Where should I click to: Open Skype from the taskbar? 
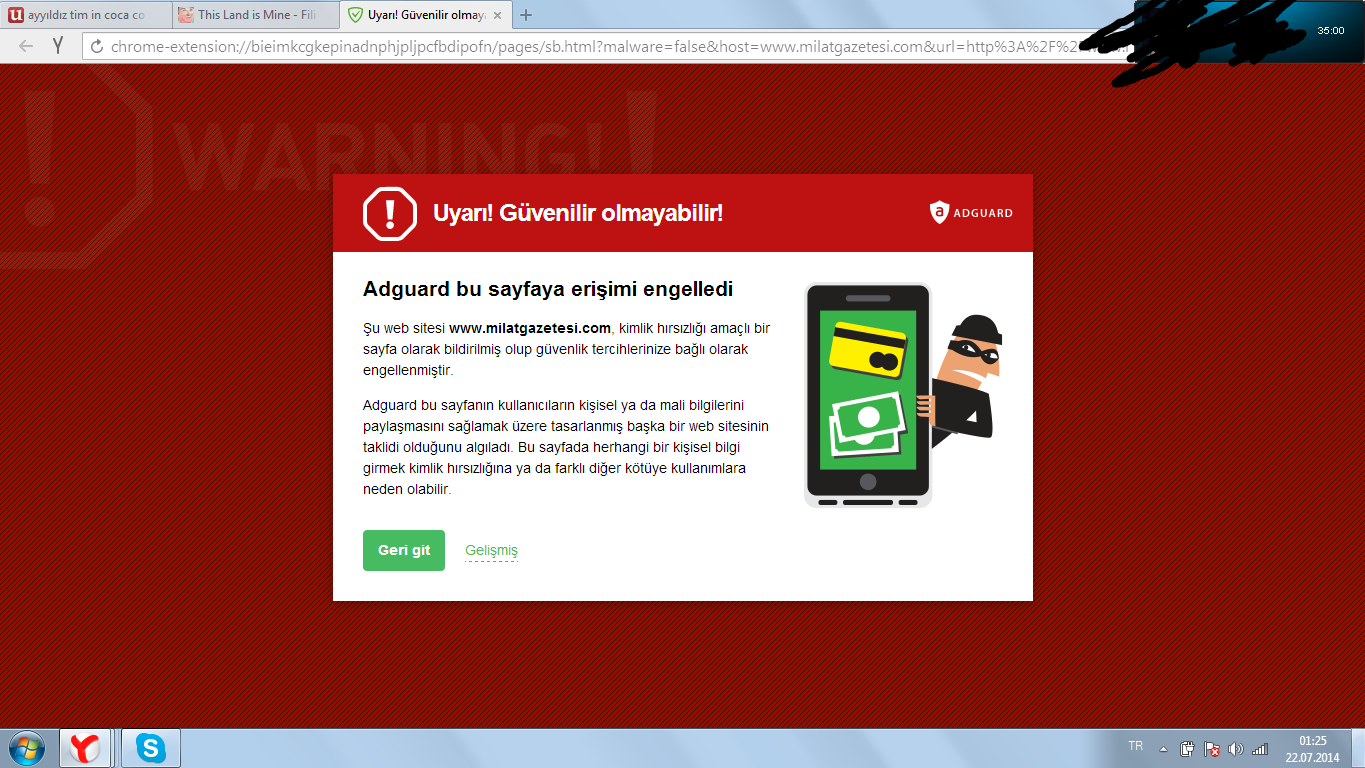(x=151, y=748)
